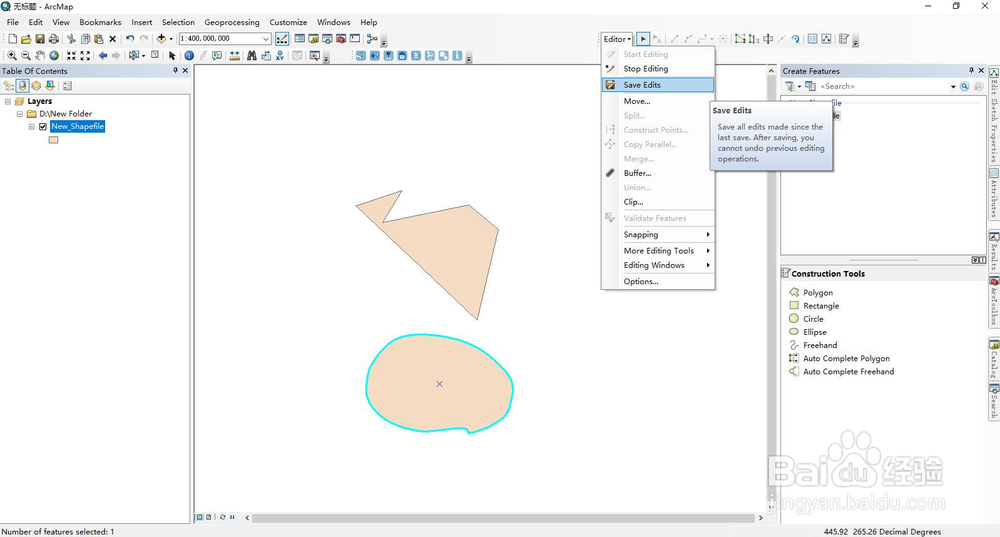Open Add Data dropdown arrow
The image size is (1000, 537).
171,39
